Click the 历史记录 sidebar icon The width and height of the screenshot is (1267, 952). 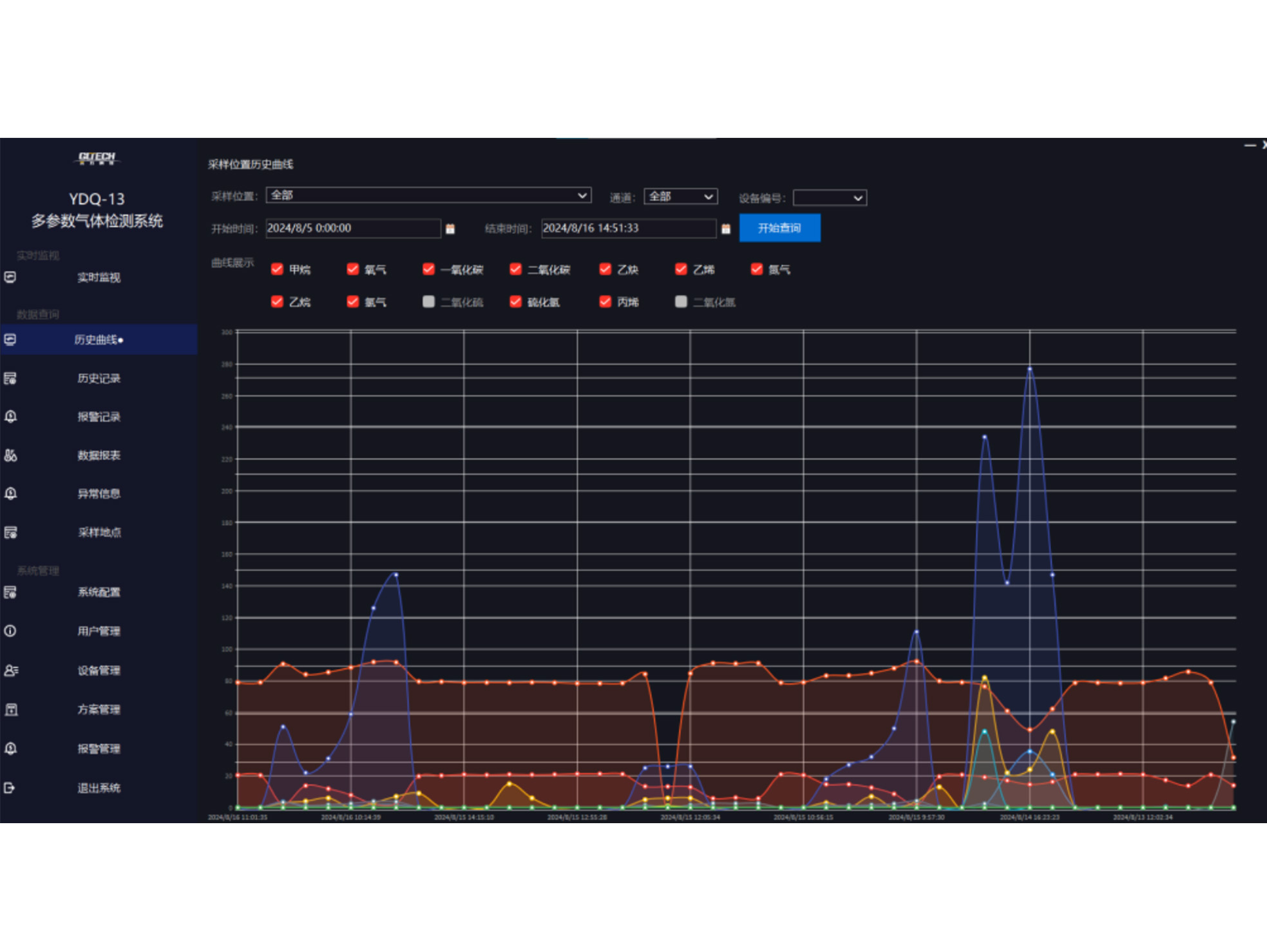(10, 378)
